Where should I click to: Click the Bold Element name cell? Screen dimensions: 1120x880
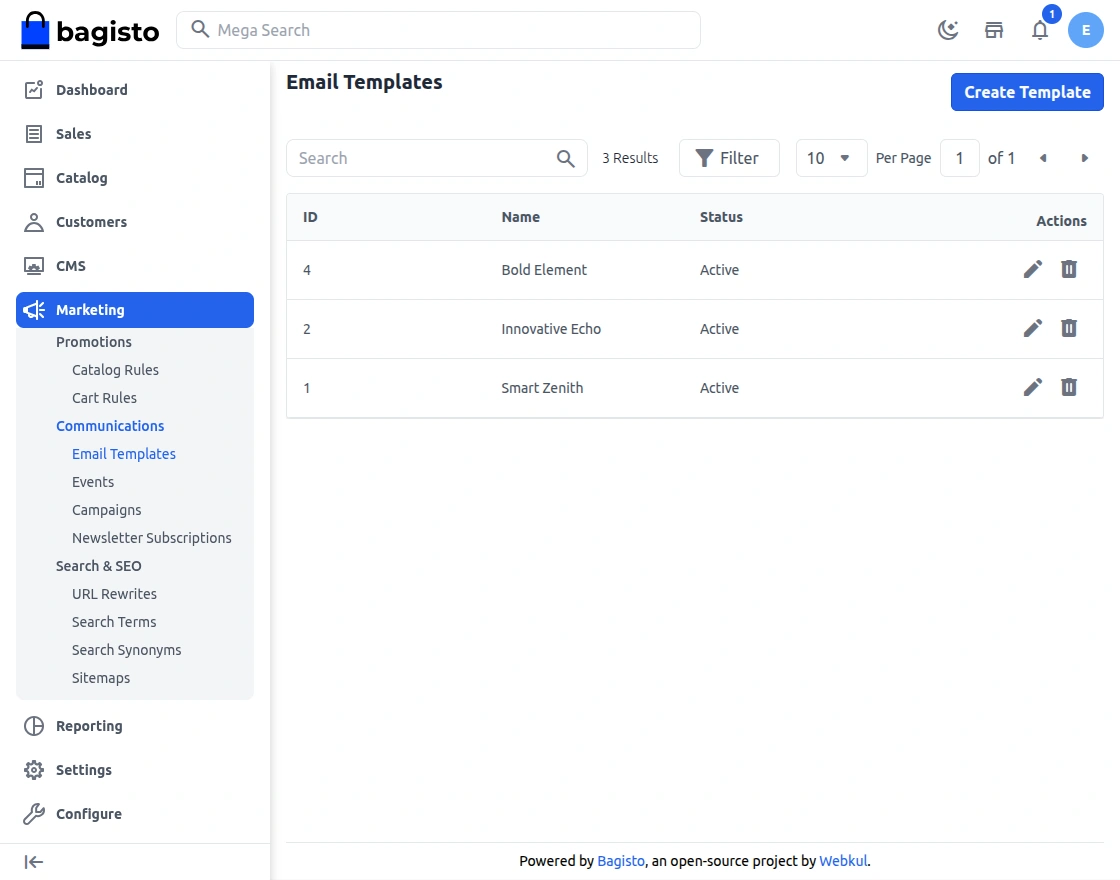pos(544,270)
